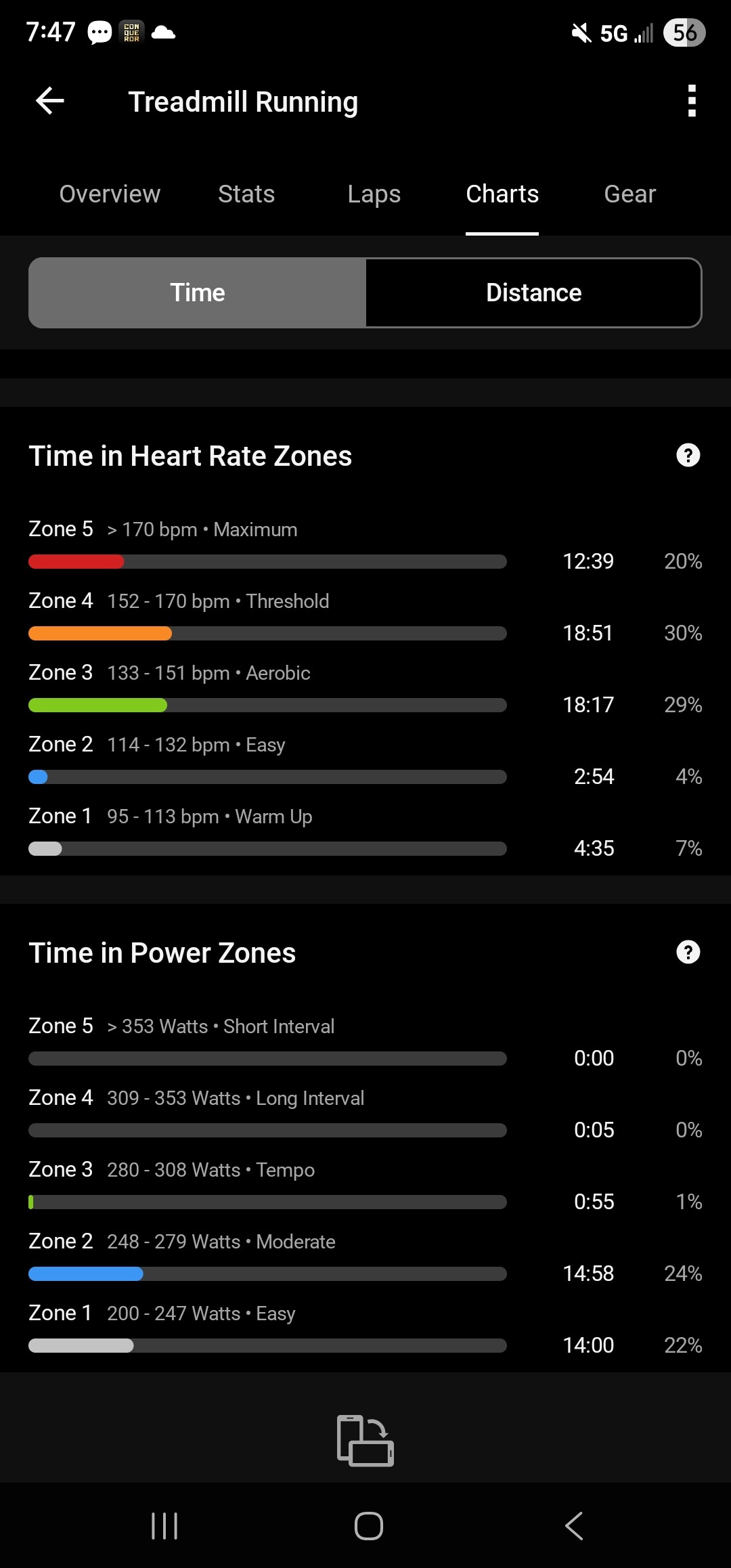Image resolution: width=731 pixels, height=1568 pixels.
Task: Tap the orange Zone 4 Threshold bar
Action: point(100,634)
